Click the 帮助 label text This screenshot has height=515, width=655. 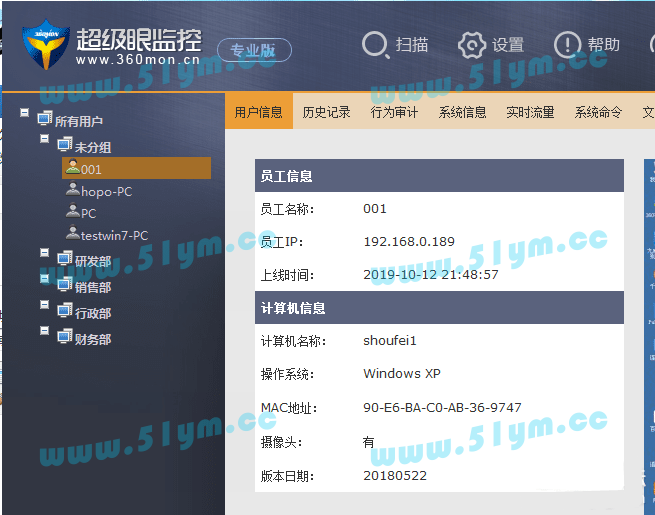pyautogui.click(x=604, y=45)
